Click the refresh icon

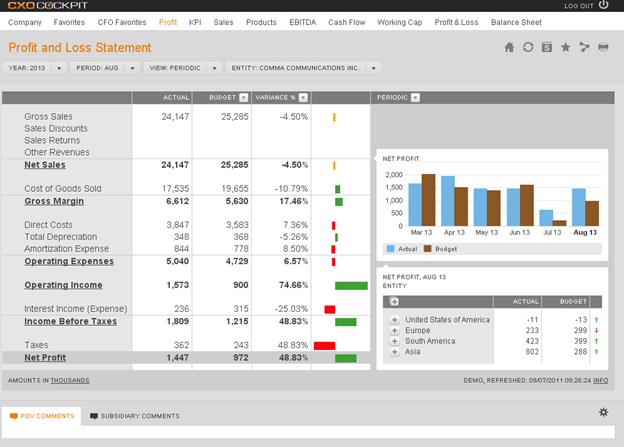point(528,47)
